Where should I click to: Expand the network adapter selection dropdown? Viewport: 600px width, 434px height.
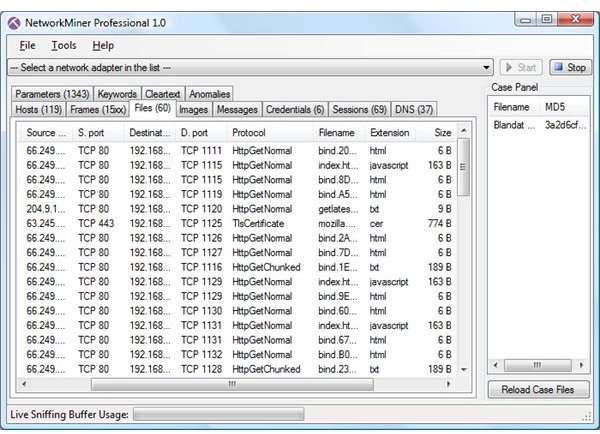(x=486, y=68)
